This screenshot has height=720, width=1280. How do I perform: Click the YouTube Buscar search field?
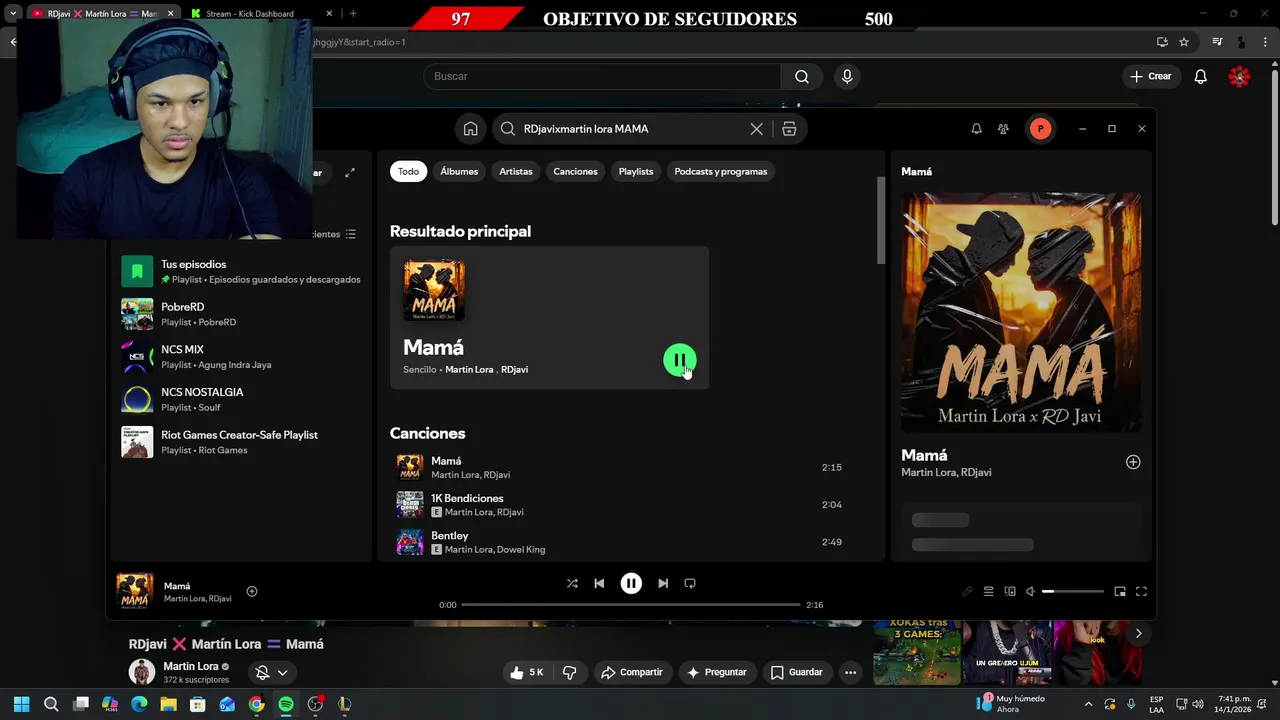(x=602, y=76)
